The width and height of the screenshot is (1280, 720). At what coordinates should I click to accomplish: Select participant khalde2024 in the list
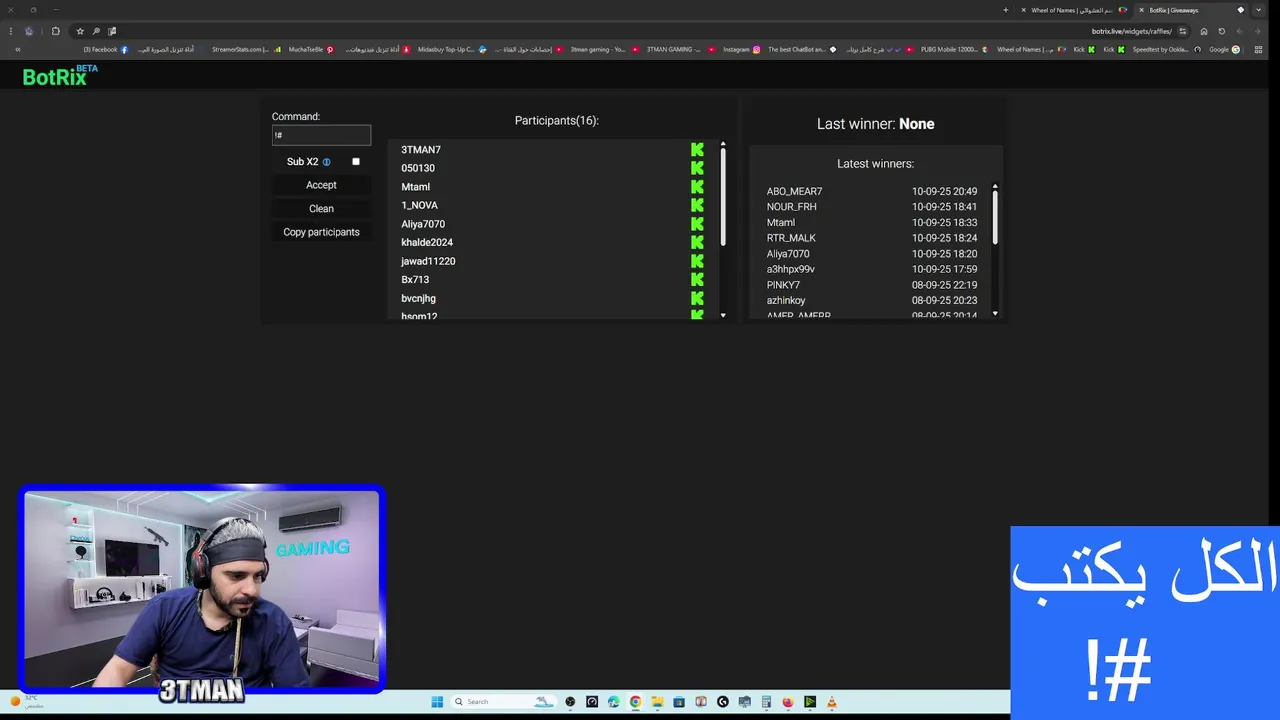tap(427, 242)
